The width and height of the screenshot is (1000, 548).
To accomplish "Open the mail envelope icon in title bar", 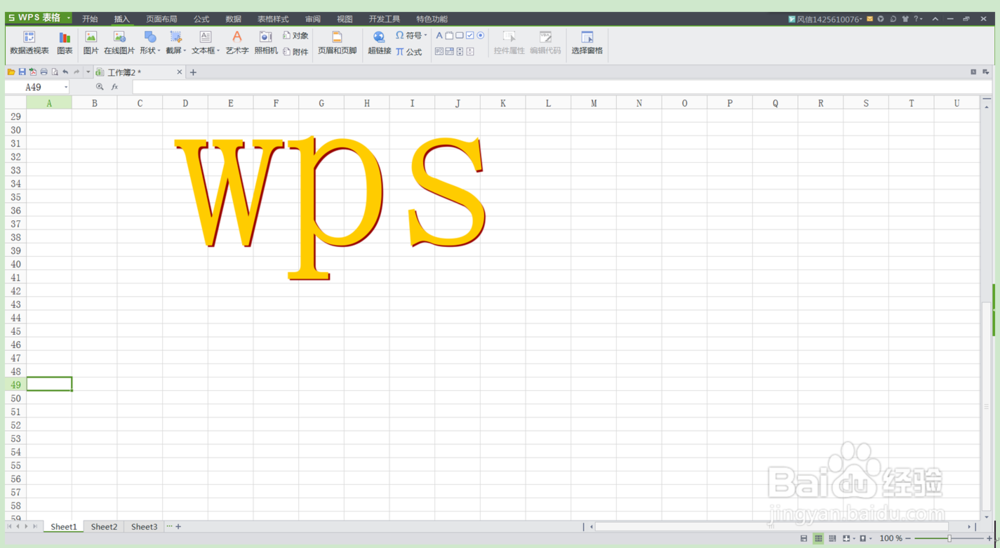I will (869, 19).
